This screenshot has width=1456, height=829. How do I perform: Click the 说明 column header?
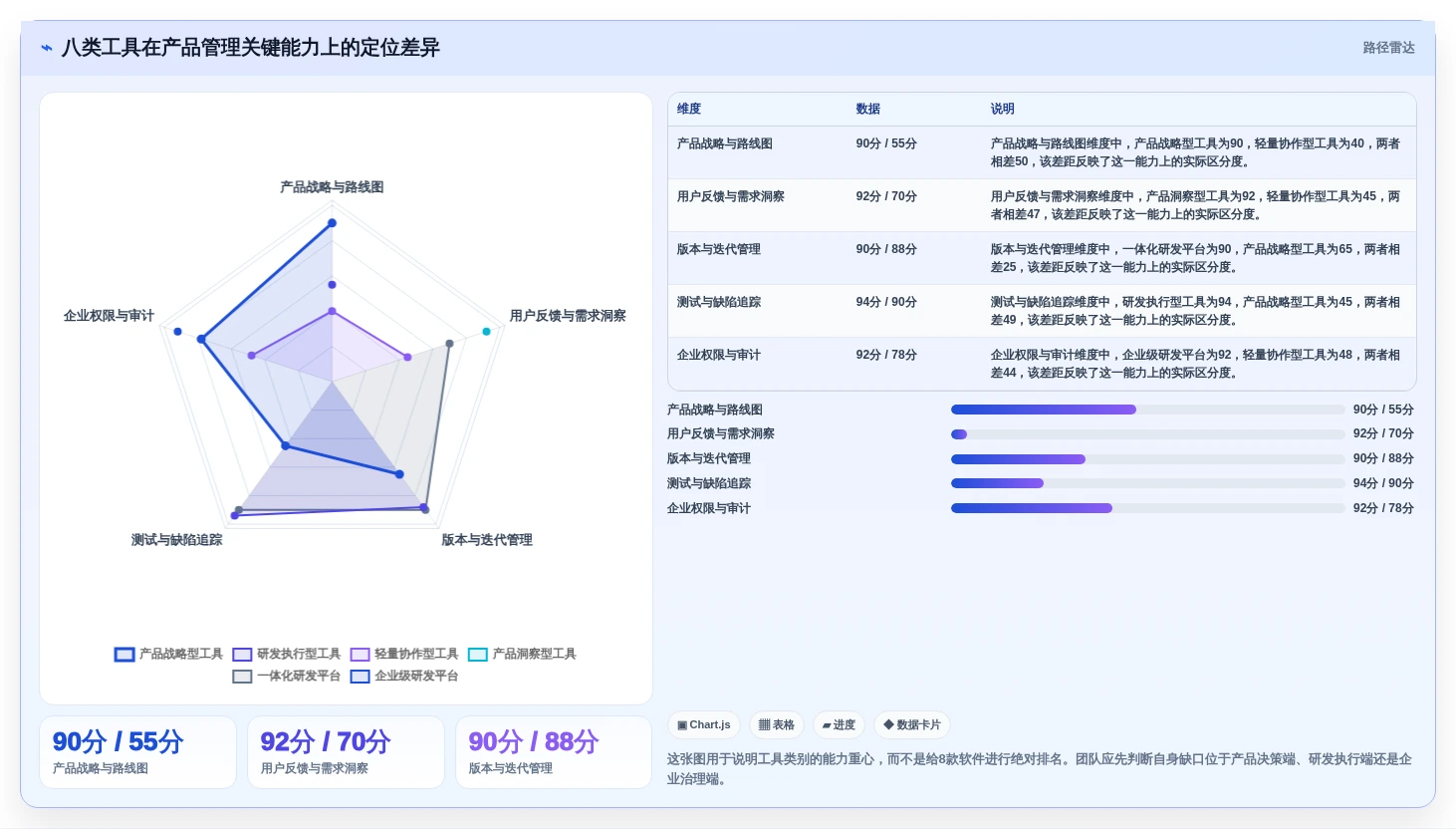coord(1002,109)
